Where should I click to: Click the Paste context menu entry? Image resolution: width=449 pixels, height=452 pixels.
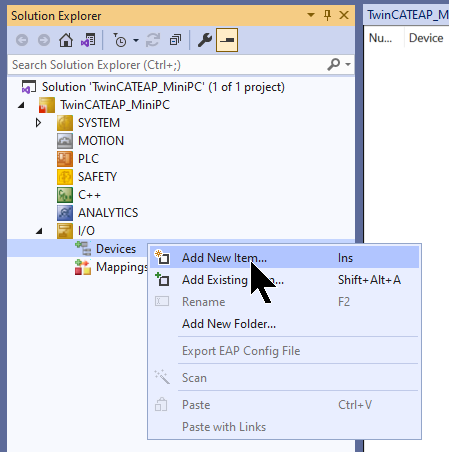284,405
